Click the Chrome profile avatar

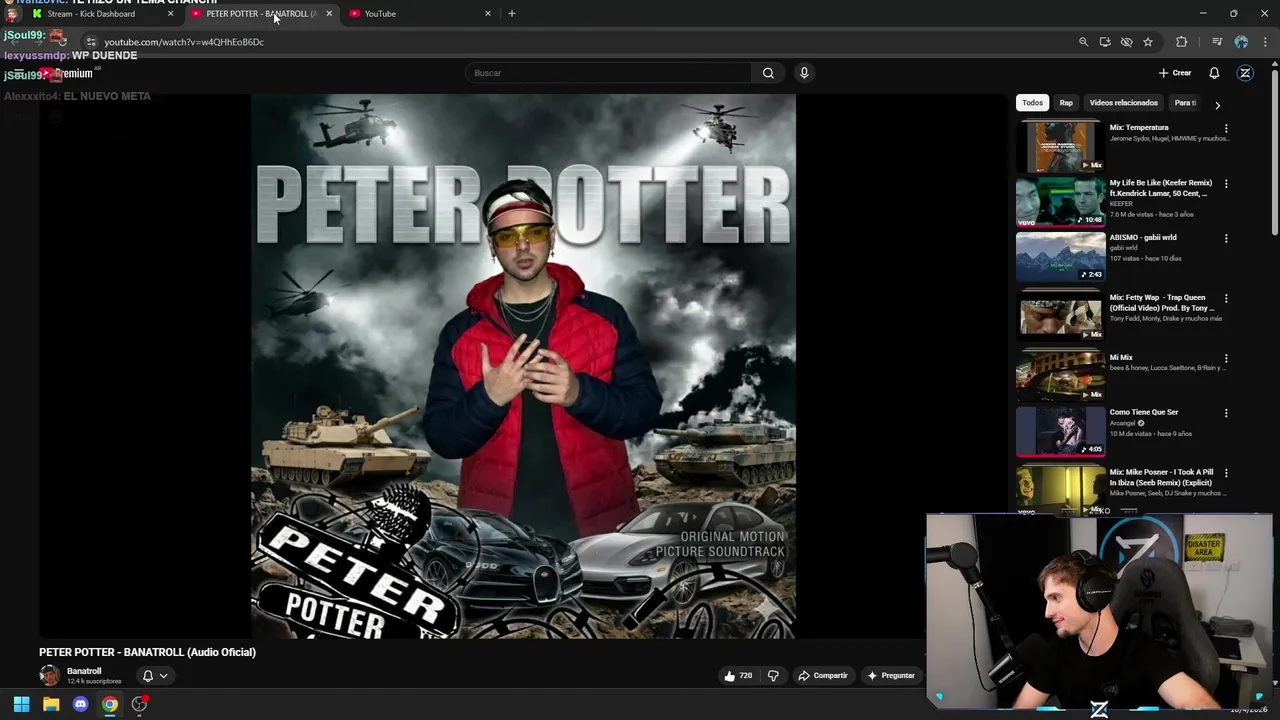(1241, 42)
